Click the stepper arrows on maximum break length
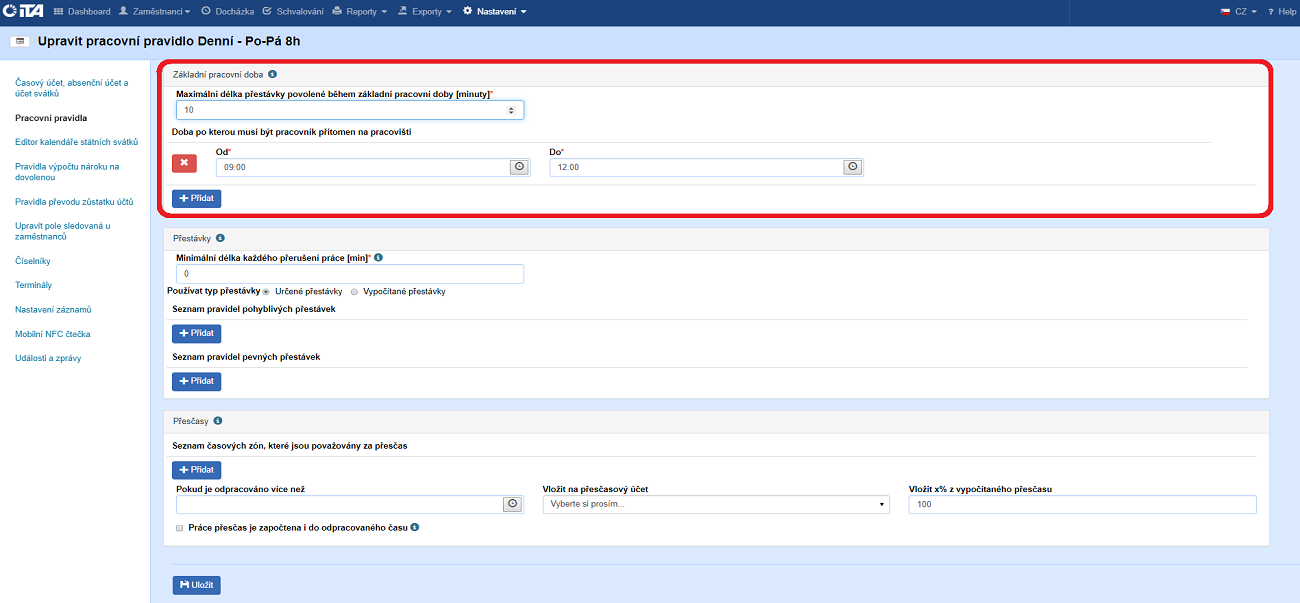 tap(512, 110)
